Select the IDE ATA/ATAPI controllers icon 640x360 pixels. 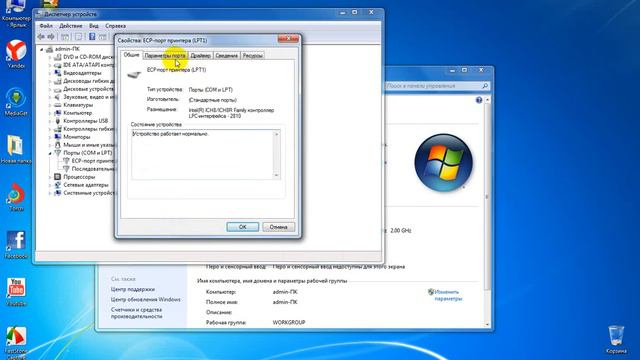tap(58, 65)
